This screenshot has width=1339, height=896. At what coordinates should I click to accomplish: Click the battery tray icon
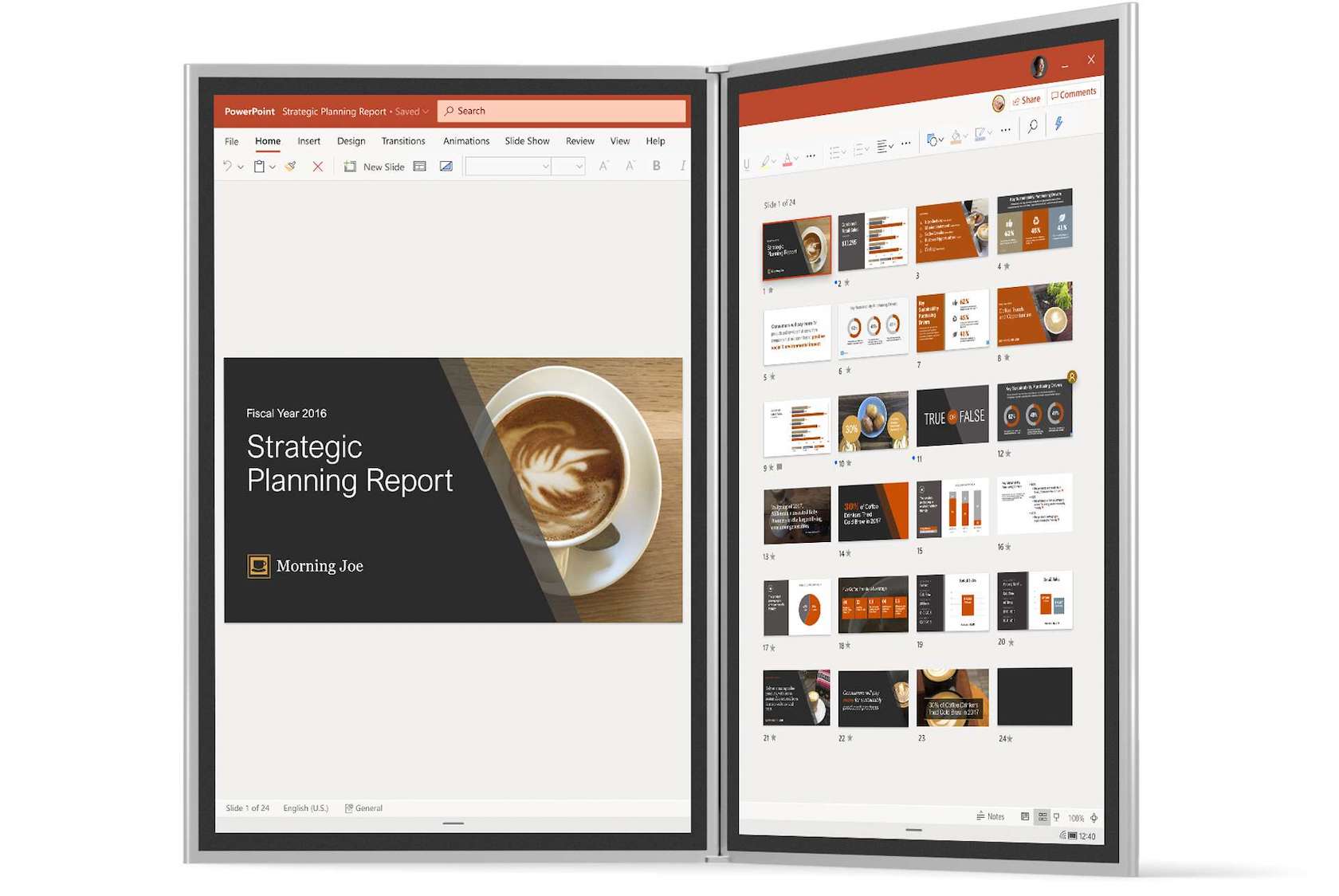pyautogui.click(x=1073, y=836)
